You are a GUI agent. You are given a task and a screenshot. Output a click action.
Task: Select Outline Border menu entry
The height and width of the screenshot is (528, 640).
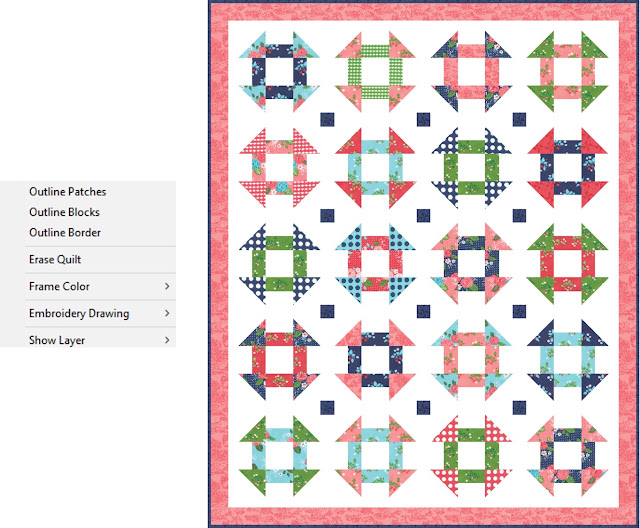tap(64, 232)
